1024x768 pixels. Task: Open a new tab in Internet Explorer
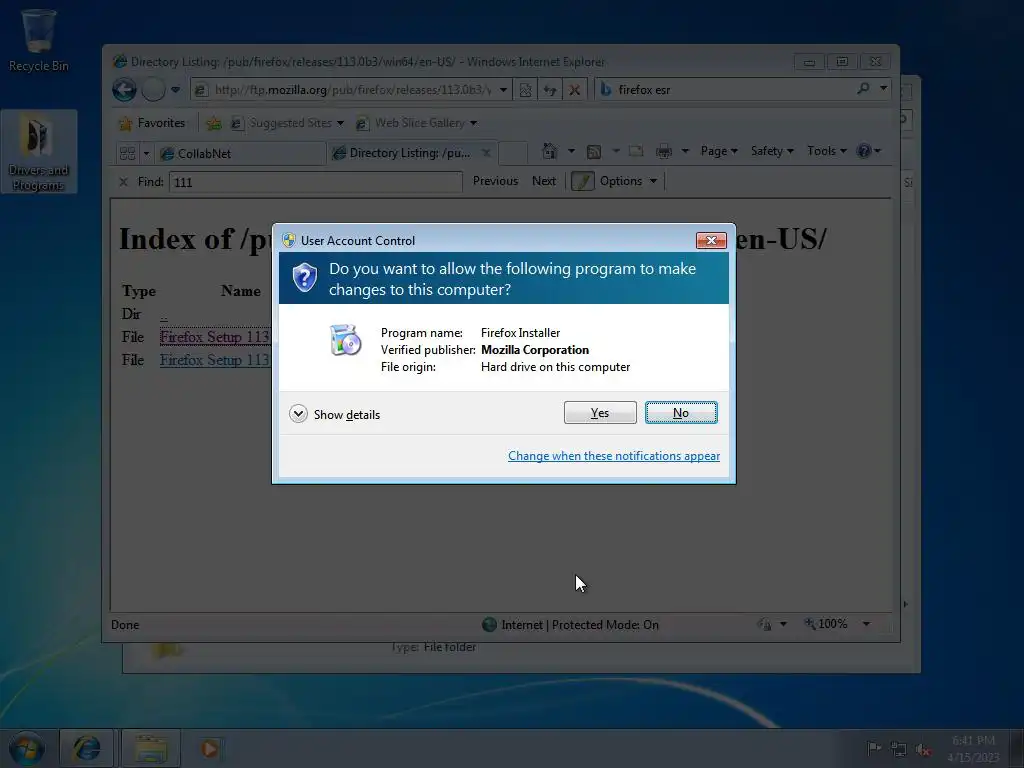tap(513, 153)
